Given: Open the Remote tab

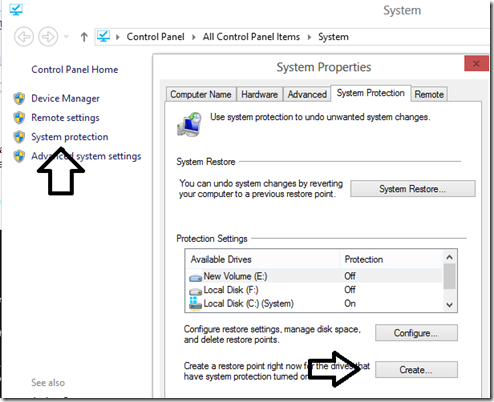Looking at the screenshot, I should pyautogui.click(x=429, y=94).
